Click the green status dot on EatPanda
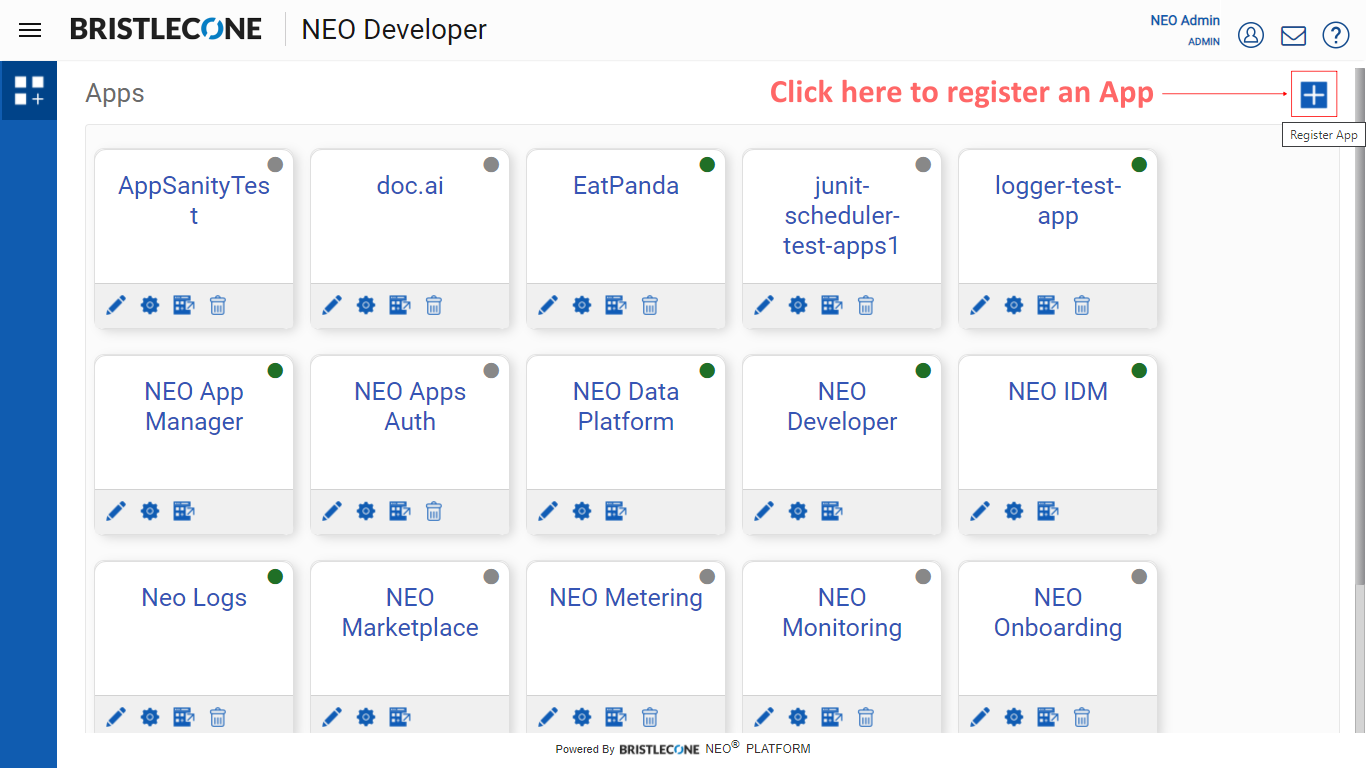This screenshot has height=768, width=1366. click(x=707, y=165)
